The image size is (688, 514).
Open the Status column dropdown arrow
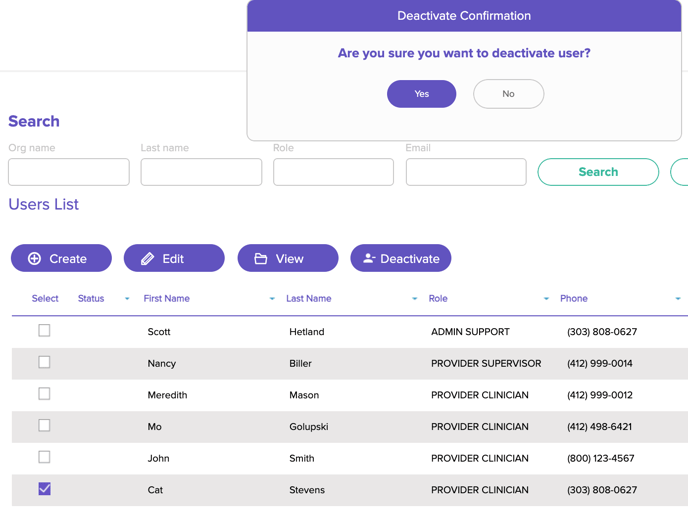(x=127, y=299)
